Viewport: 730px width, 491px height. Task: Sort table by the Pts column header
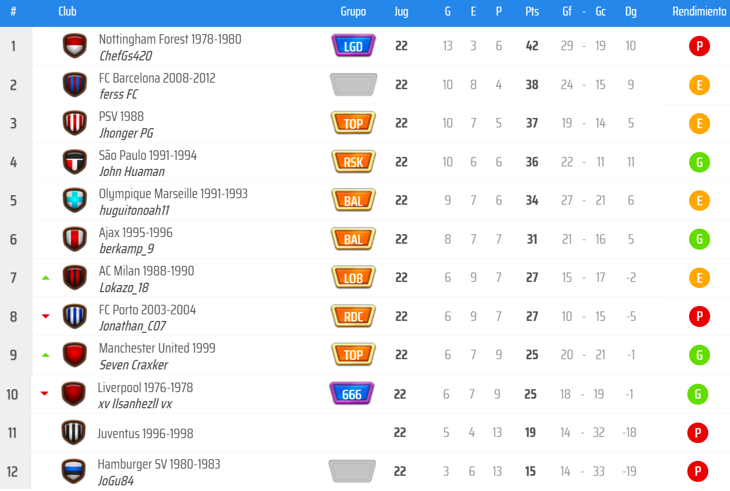[x=532, y=12]
